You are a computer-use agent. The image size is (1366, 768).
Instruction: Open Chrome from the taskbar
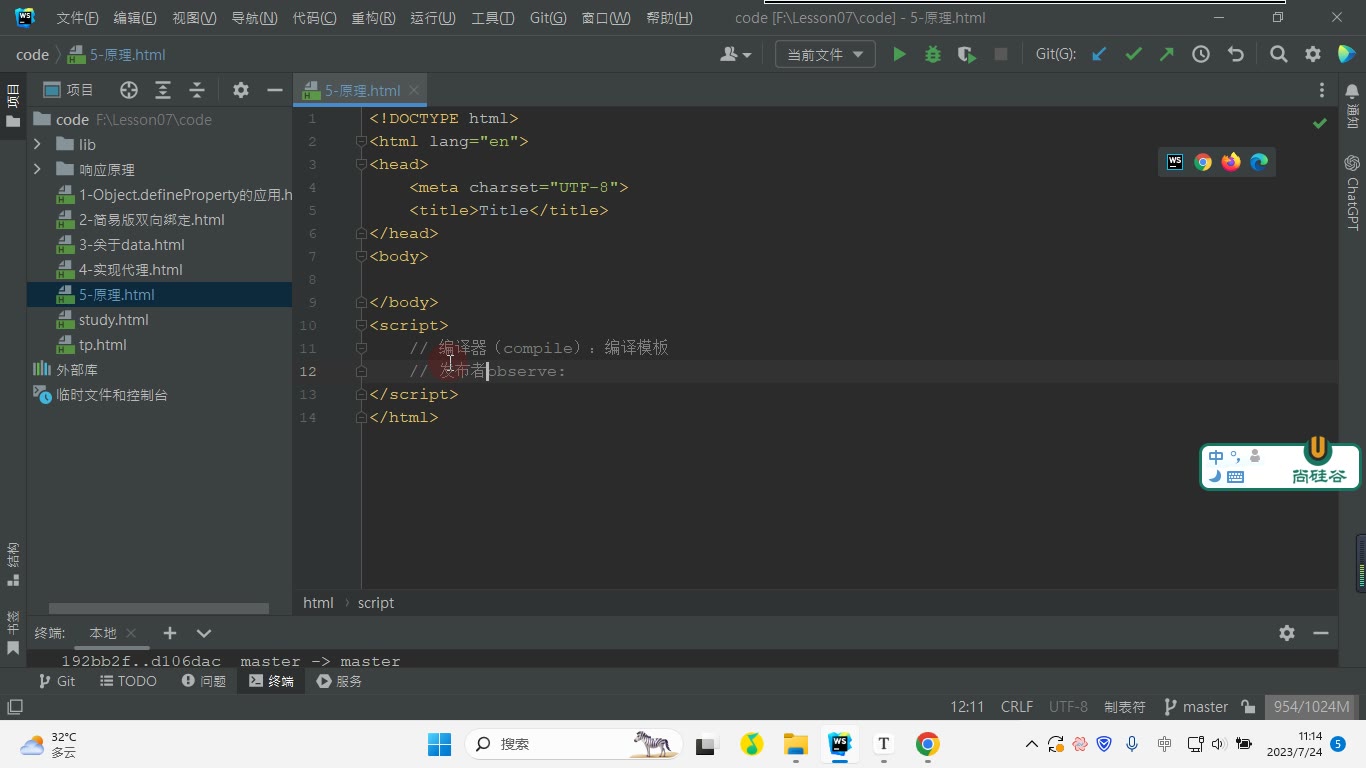(927, 744)
